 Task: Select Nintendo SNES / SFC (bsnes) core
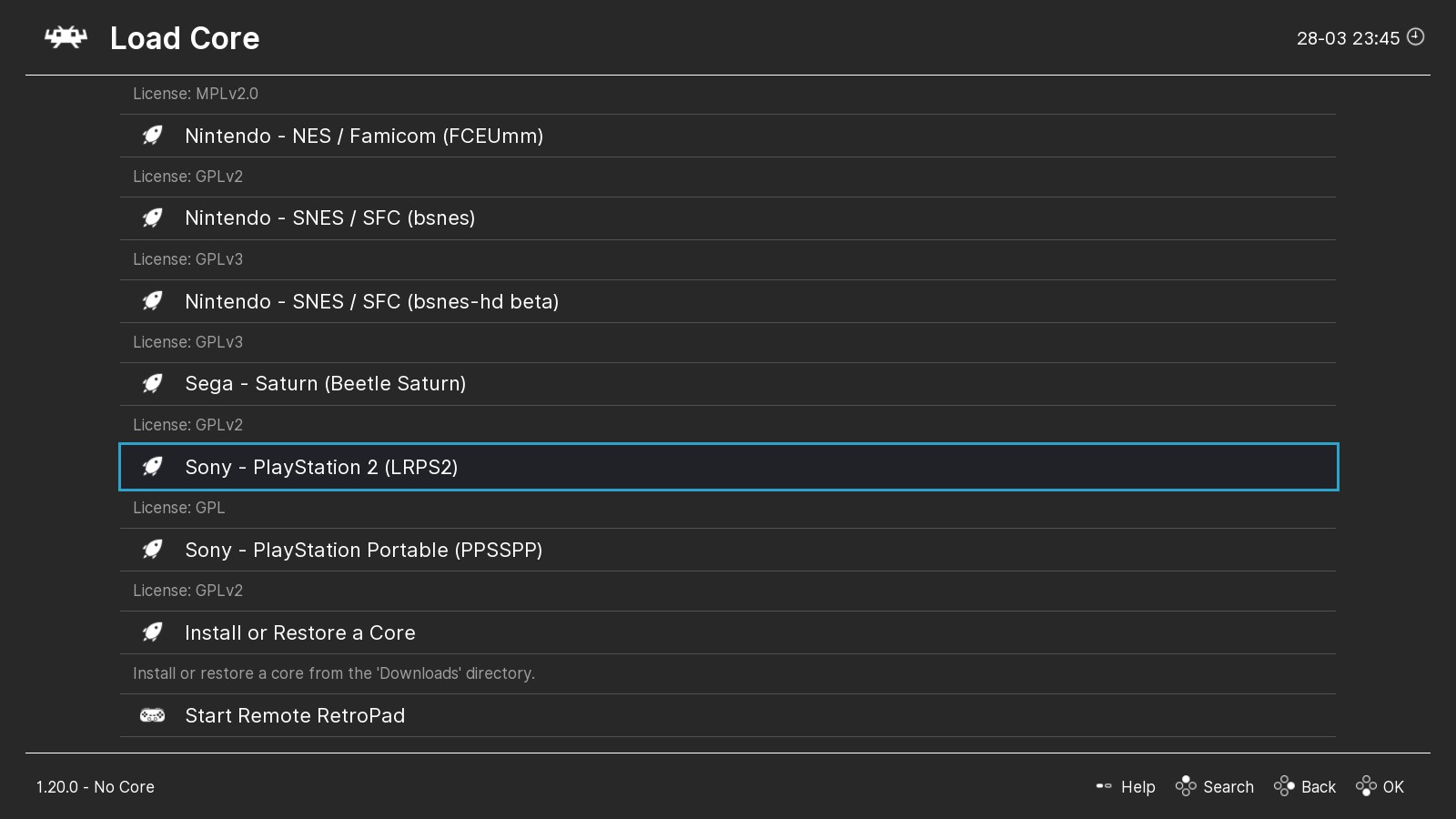coord(329,218)
